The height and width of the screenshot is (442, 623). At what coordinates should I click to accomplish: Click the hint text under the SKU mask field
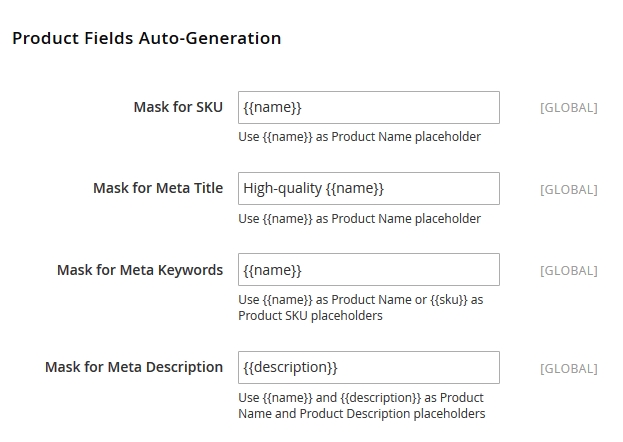click(359, 136)
